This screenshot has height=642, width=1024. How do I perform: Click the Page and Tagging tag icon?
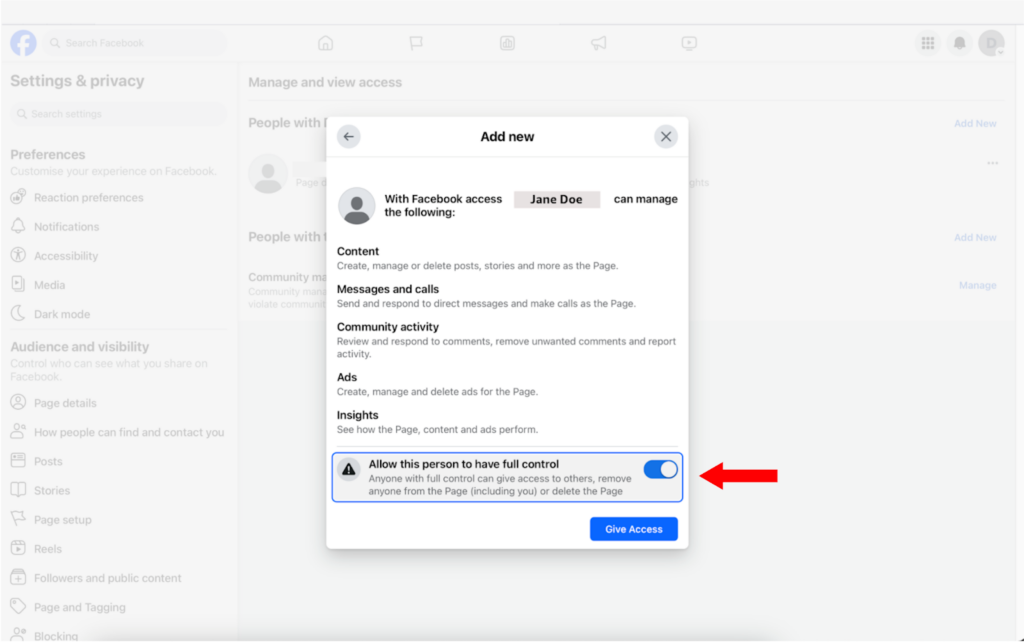coord(18,607)
